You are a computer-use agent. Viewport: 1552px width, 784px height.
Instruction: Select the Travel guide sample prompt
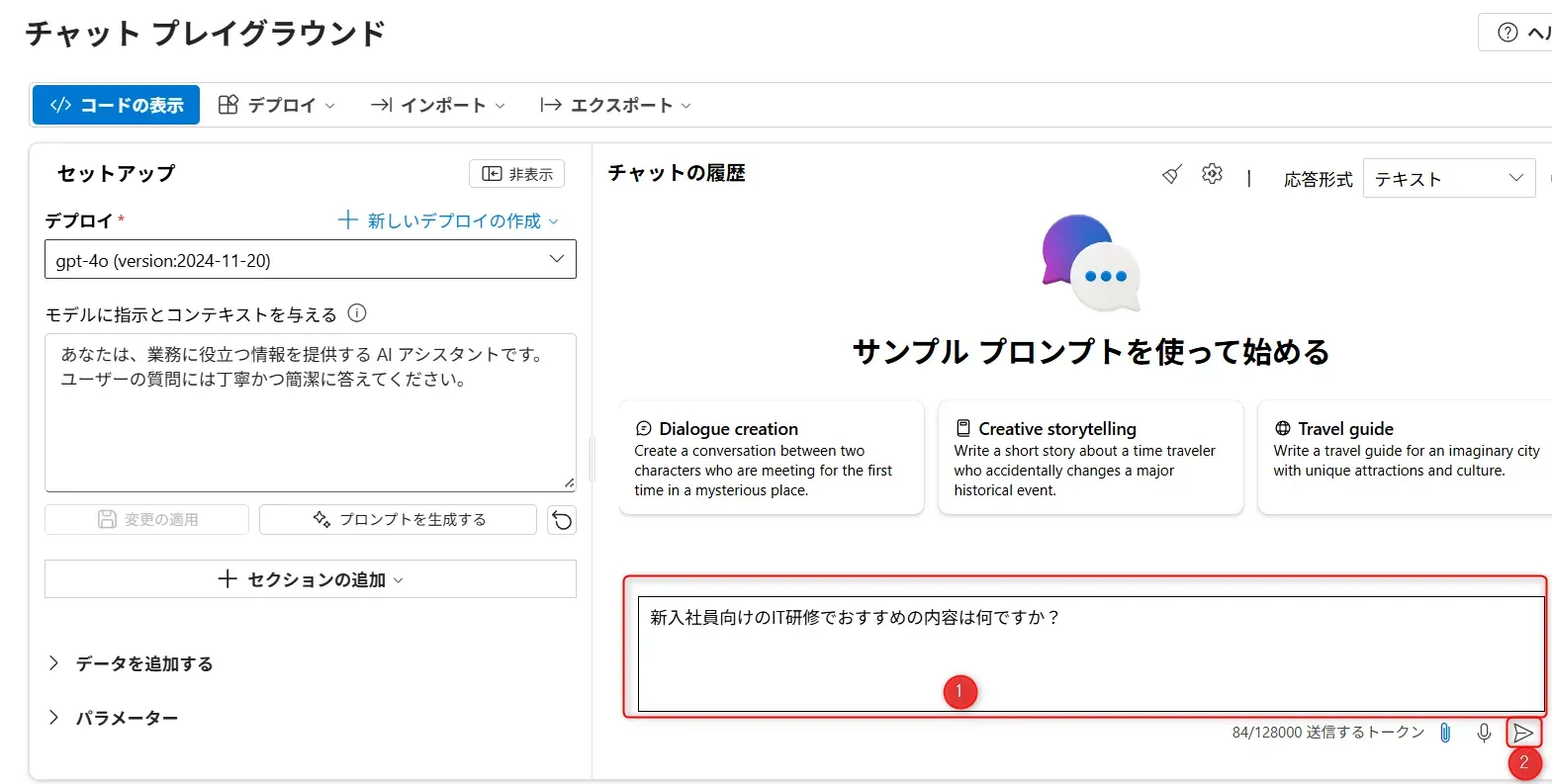(x=1405, y=458)
